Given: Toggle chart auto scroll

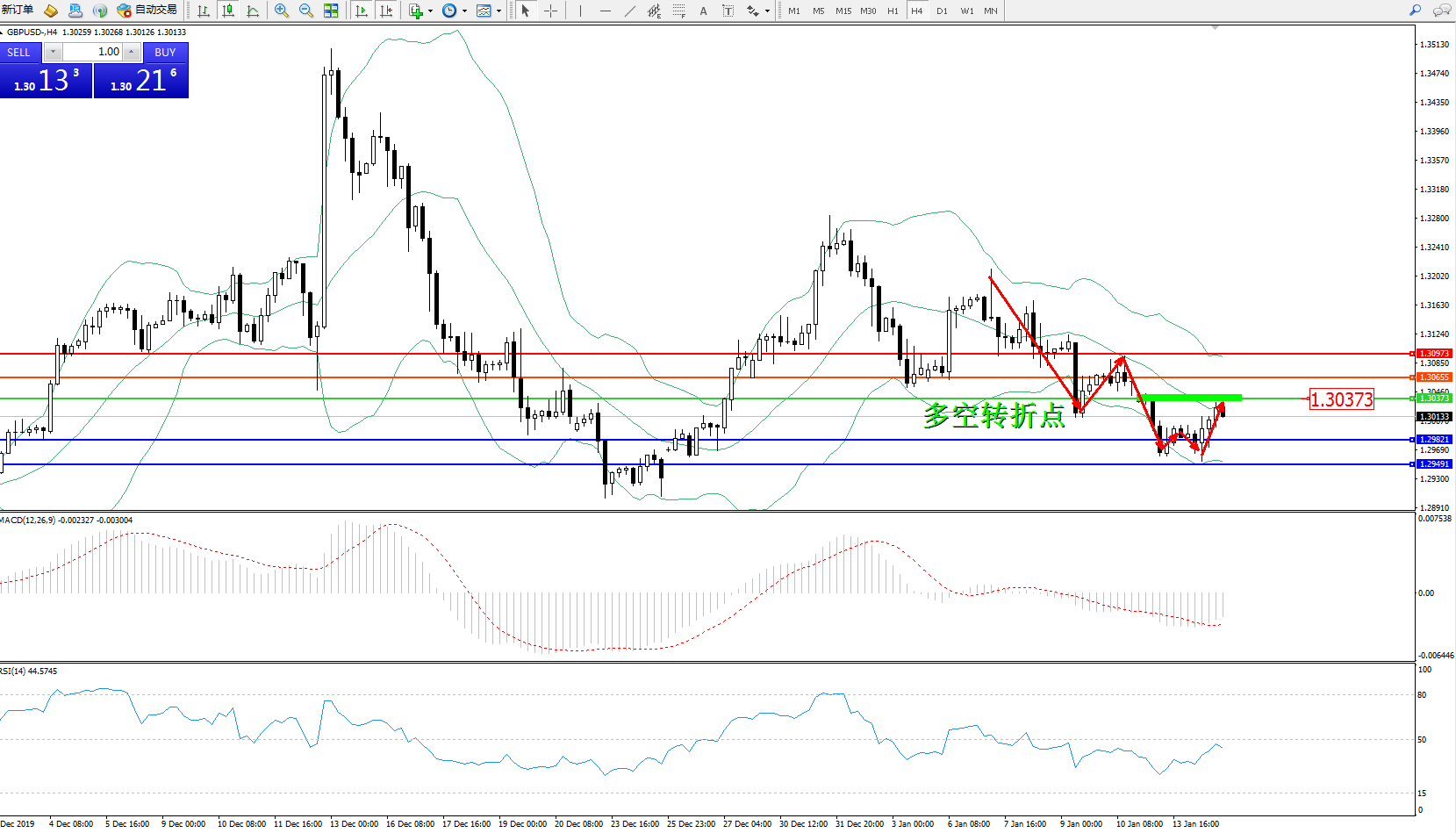Looking at the screenshot, I should coord(361,11).
